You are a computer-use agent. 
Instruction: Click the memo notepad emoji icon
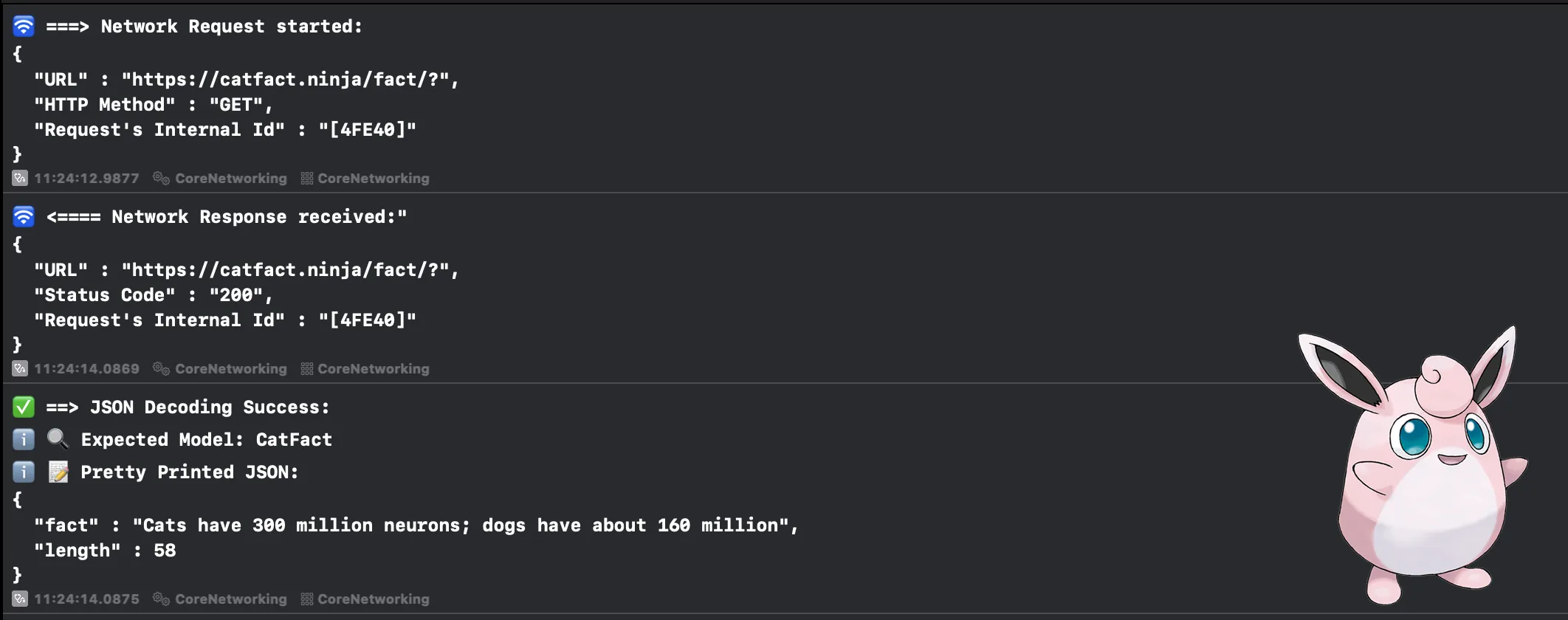point(58,472)
